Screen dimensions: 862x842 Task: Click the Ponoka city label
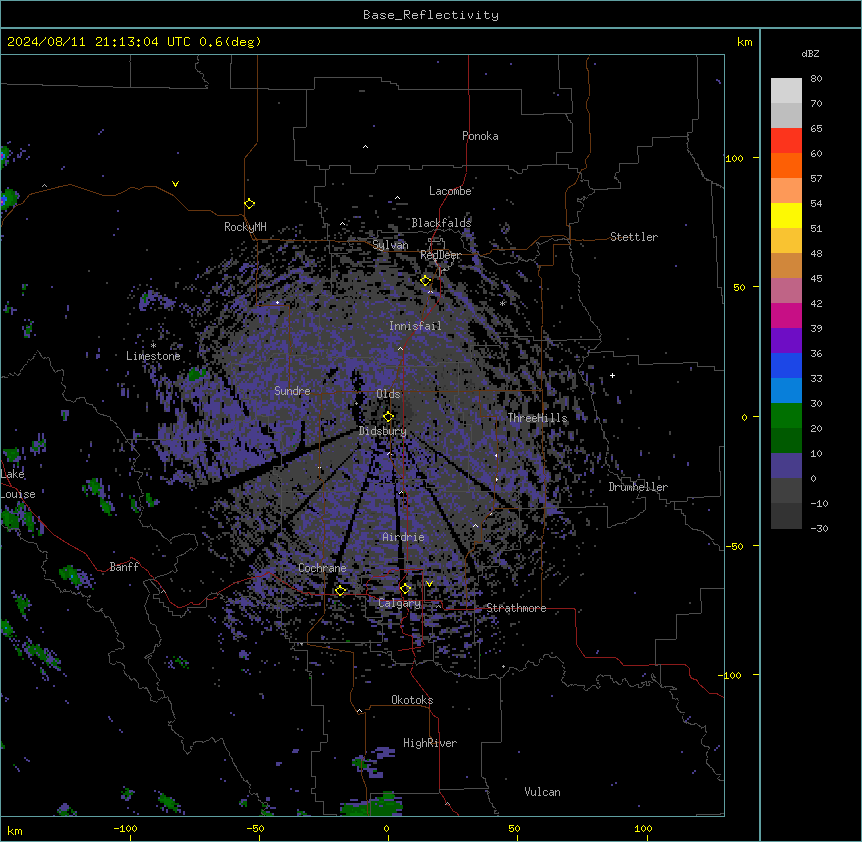click(480, 136)
